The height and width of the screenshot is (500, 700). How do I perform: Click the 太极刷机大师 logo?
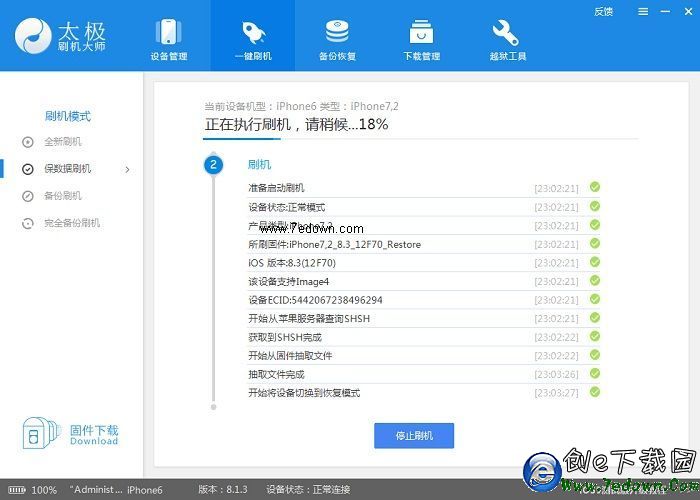tap(60, 37)
